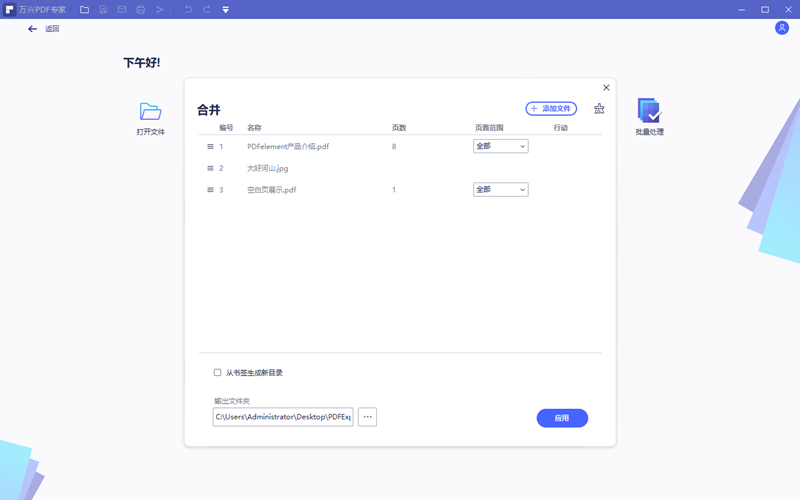Image resolution: width=800 pixels, height=500 pixels.
Task: Click the blue 应用 apply button
Action: (562, 418)
